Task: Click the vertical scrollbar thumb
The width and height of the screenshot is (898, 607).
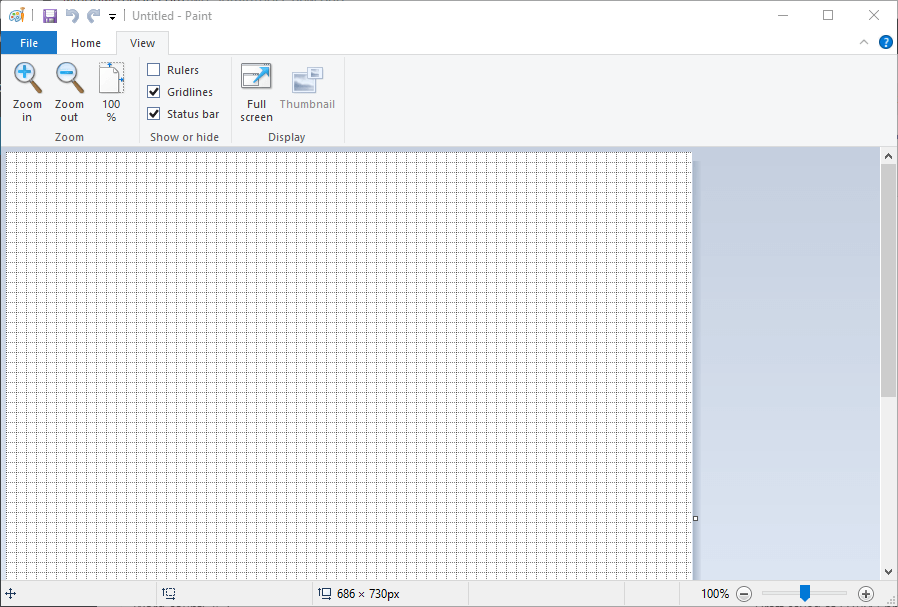Action: coord(888,281)
